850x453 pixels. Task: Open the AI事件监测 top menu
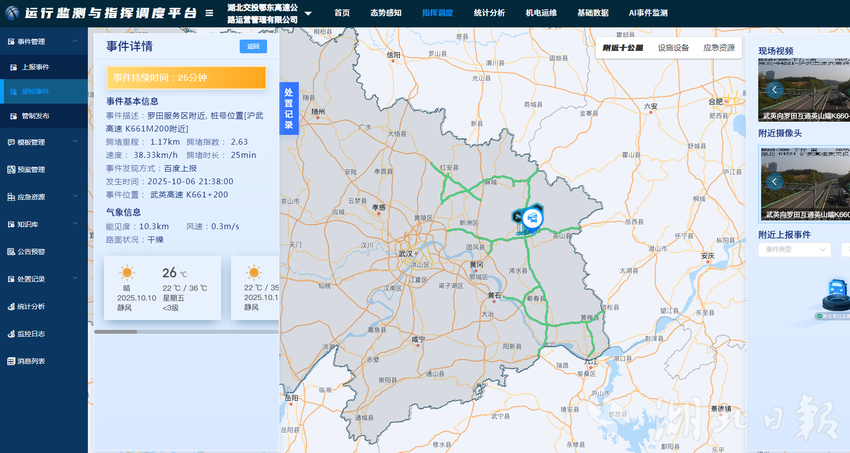click(647, 14)
